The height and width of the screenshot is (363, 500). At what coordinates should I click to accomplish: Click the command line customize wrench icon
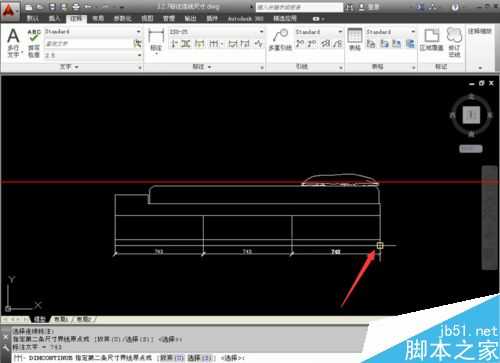5,349
